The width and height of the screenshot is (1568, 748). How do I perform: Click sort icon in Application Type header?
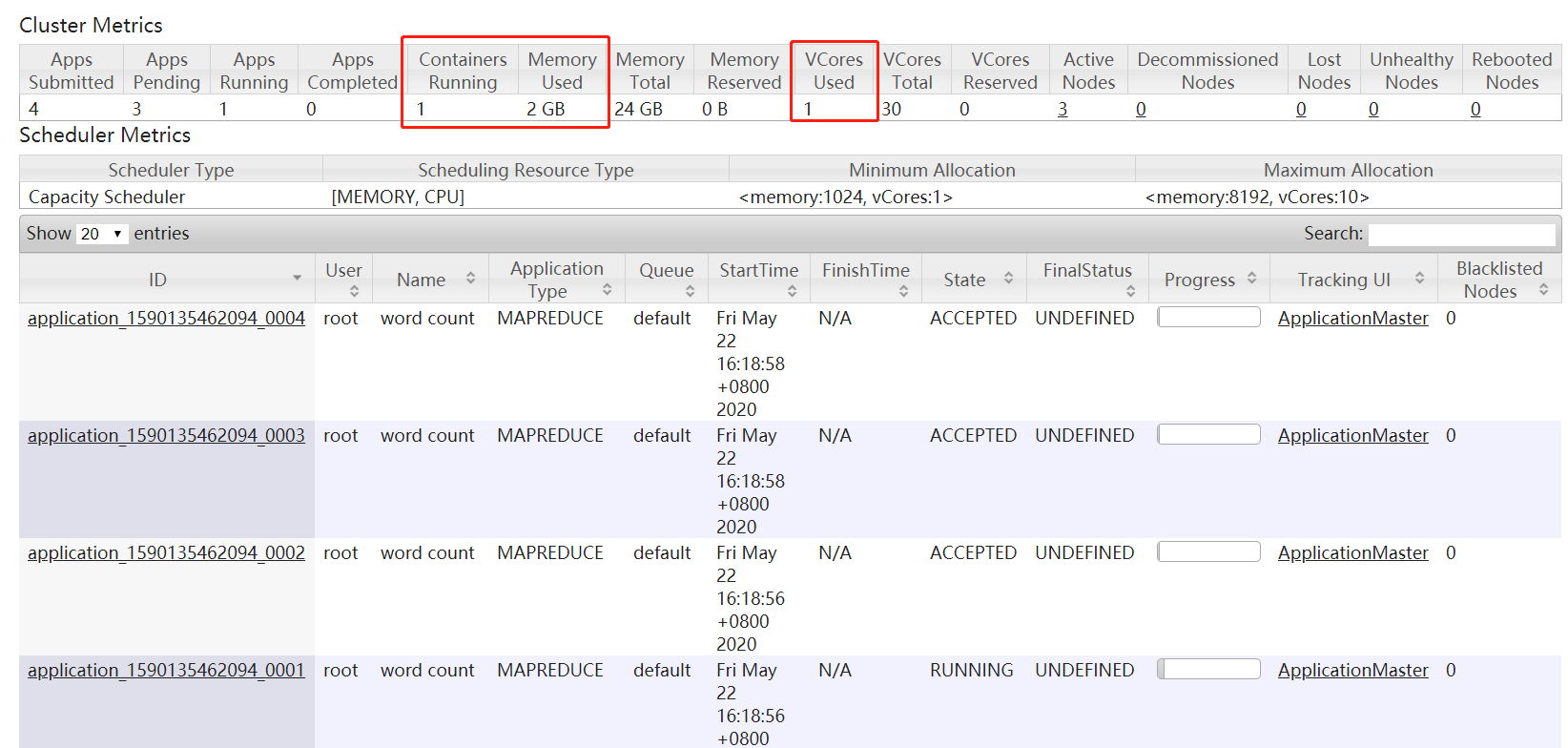click(x=607, y=290)
